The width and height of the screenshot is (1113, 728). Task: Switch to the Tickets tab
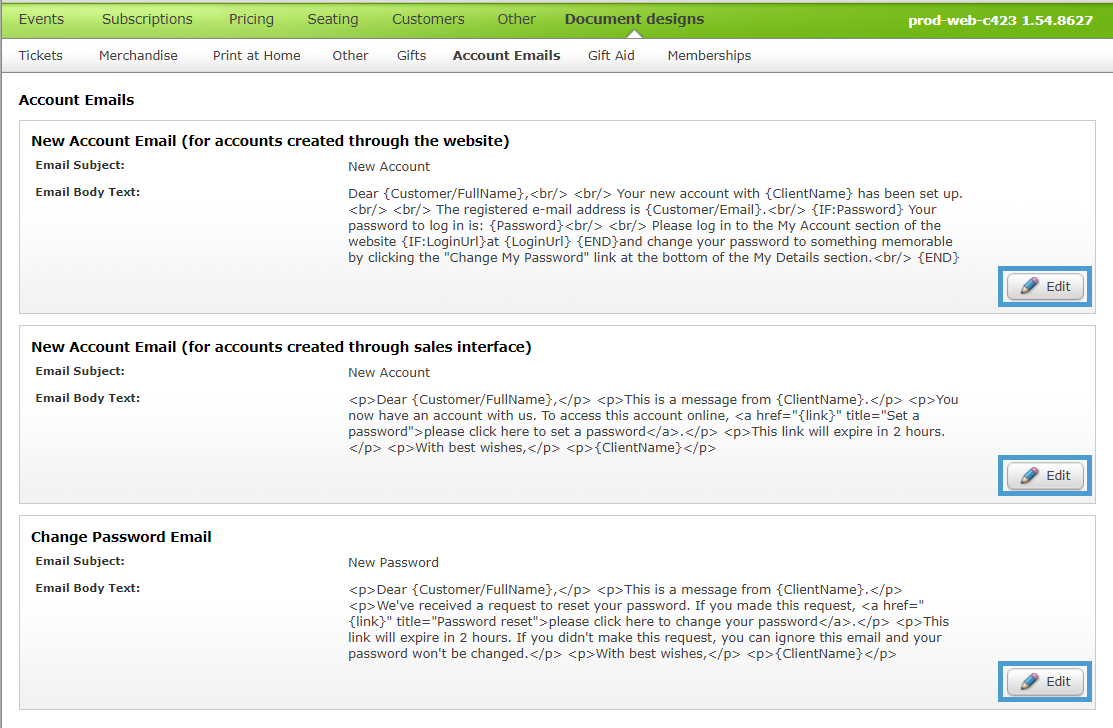click(40, 55)
